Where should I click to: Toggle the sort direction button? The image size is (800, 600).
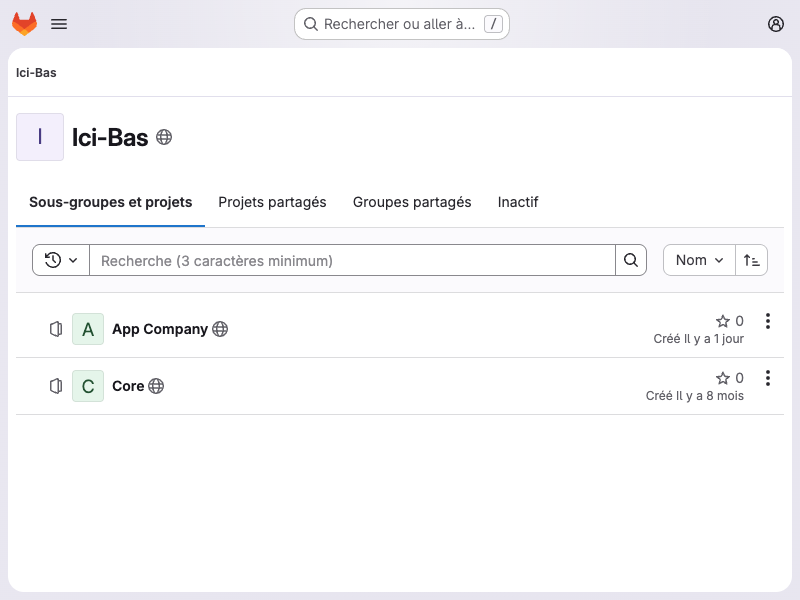(x=752, y=260)
